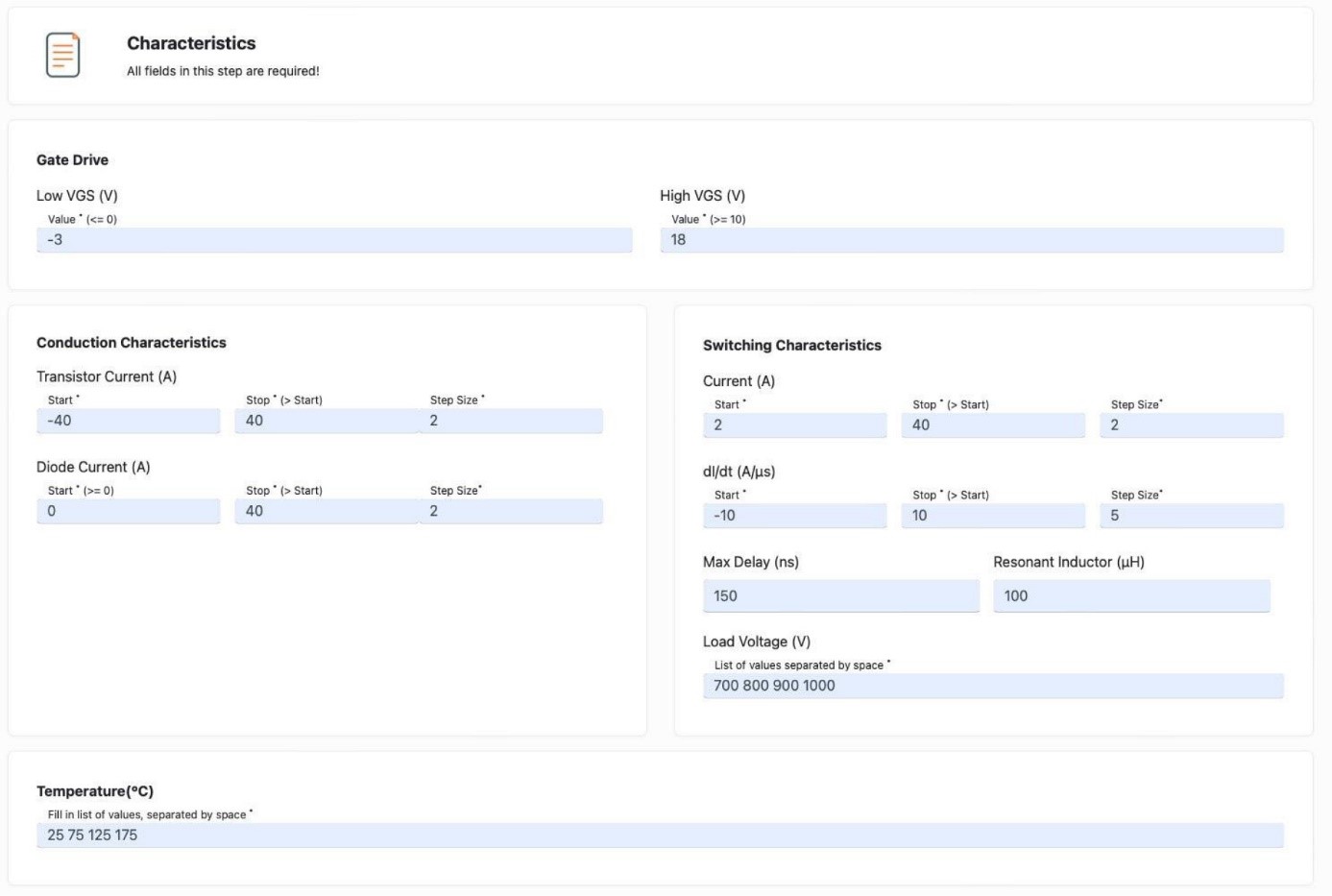This screenshot has height=896, width=1332.
Task: Click the Diode Current (A) label
Action: pos(93,467)
